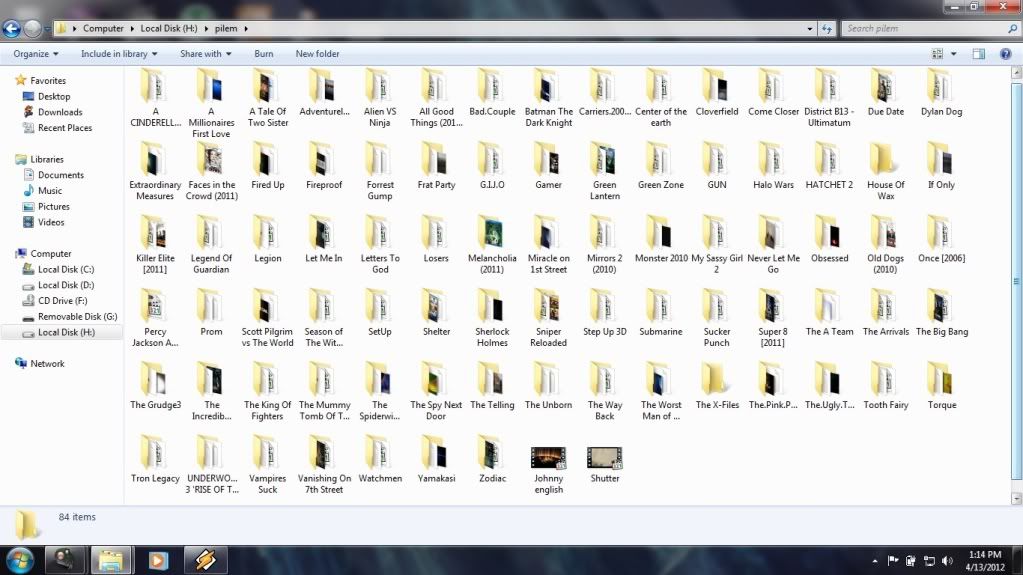The image size is (1023, 575).
Task: Click the volume speaker tray icon
Action: (947, 561)
